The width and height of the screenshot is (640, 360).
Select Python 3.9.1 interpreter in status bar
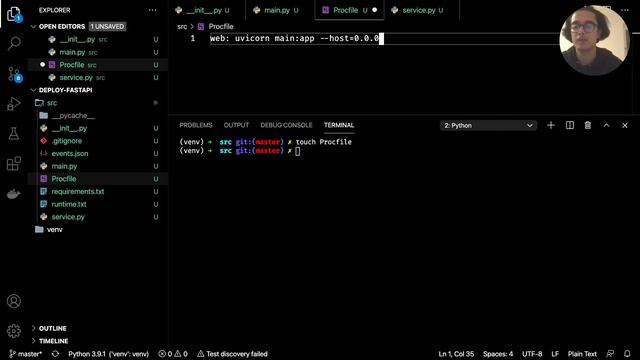pyautogui.click(x=108, y=354)
